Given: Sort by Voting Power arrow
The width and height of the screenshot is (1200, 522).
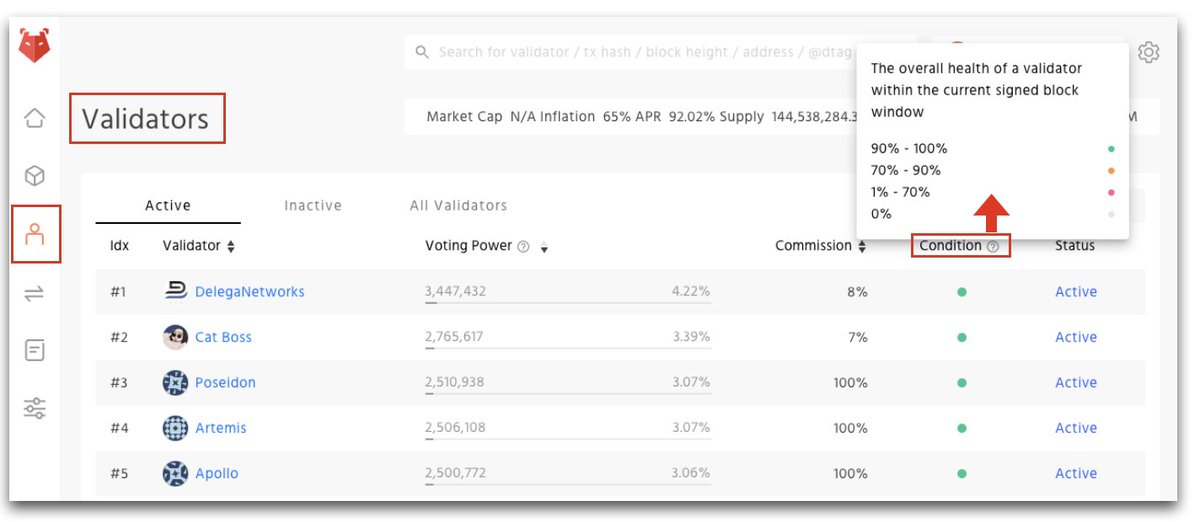Looking at the screenshot, I should coord(544,248).
